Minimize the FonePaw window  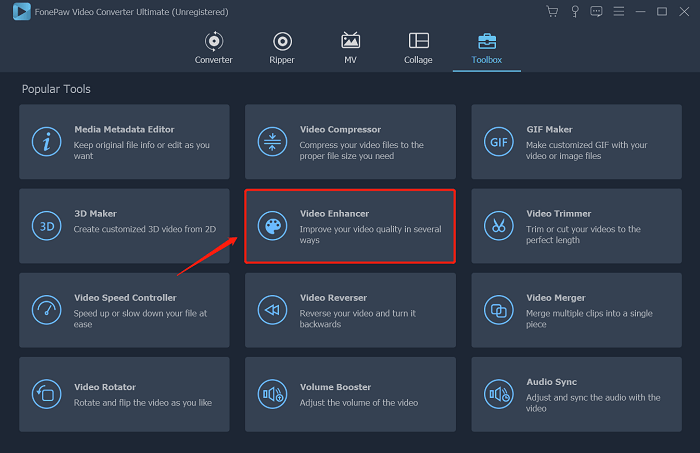click(x=641, y=12)
